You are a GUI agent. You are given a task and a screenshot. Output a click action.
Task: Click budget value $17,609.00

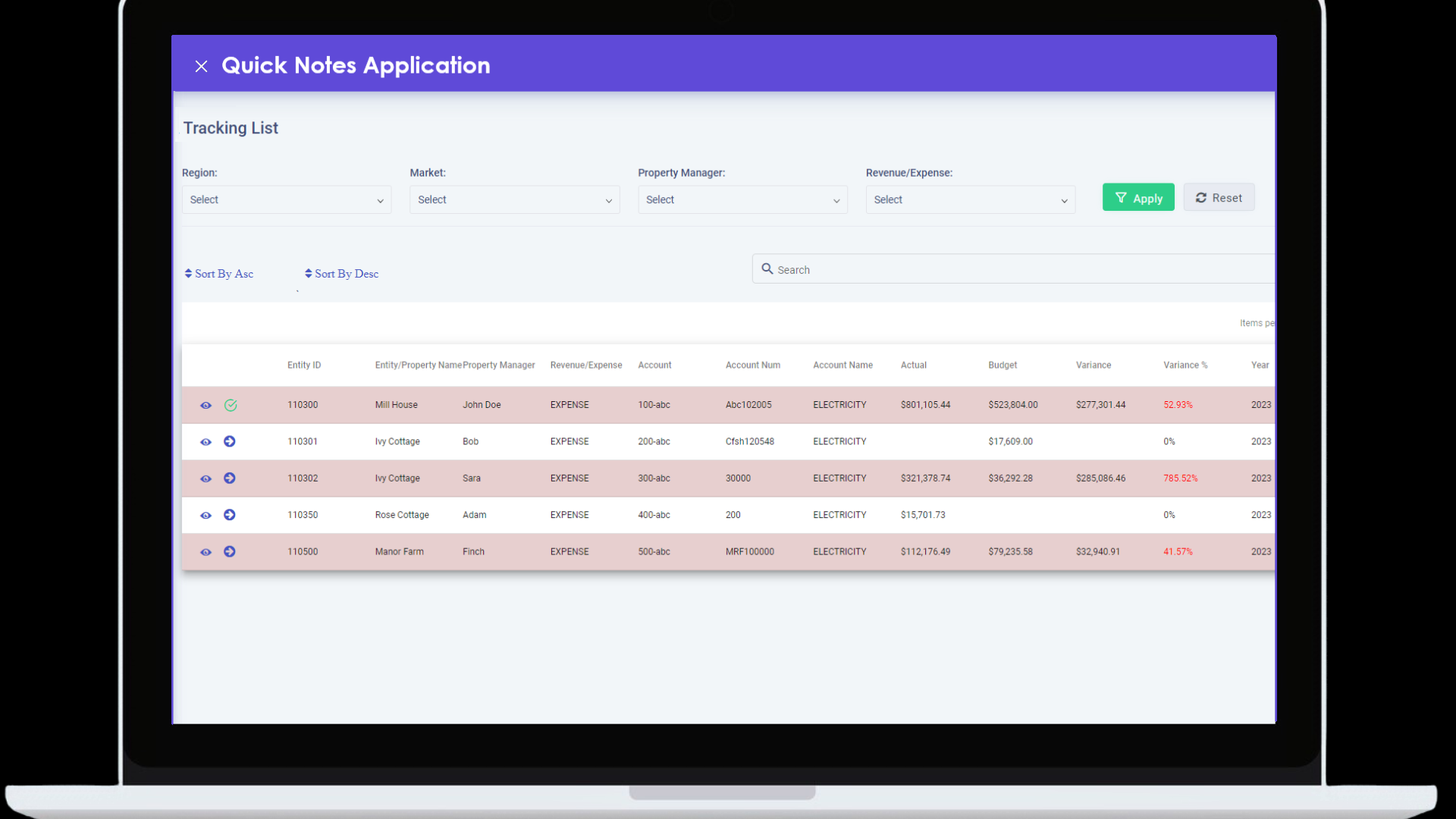click(x=1010, y=441)
